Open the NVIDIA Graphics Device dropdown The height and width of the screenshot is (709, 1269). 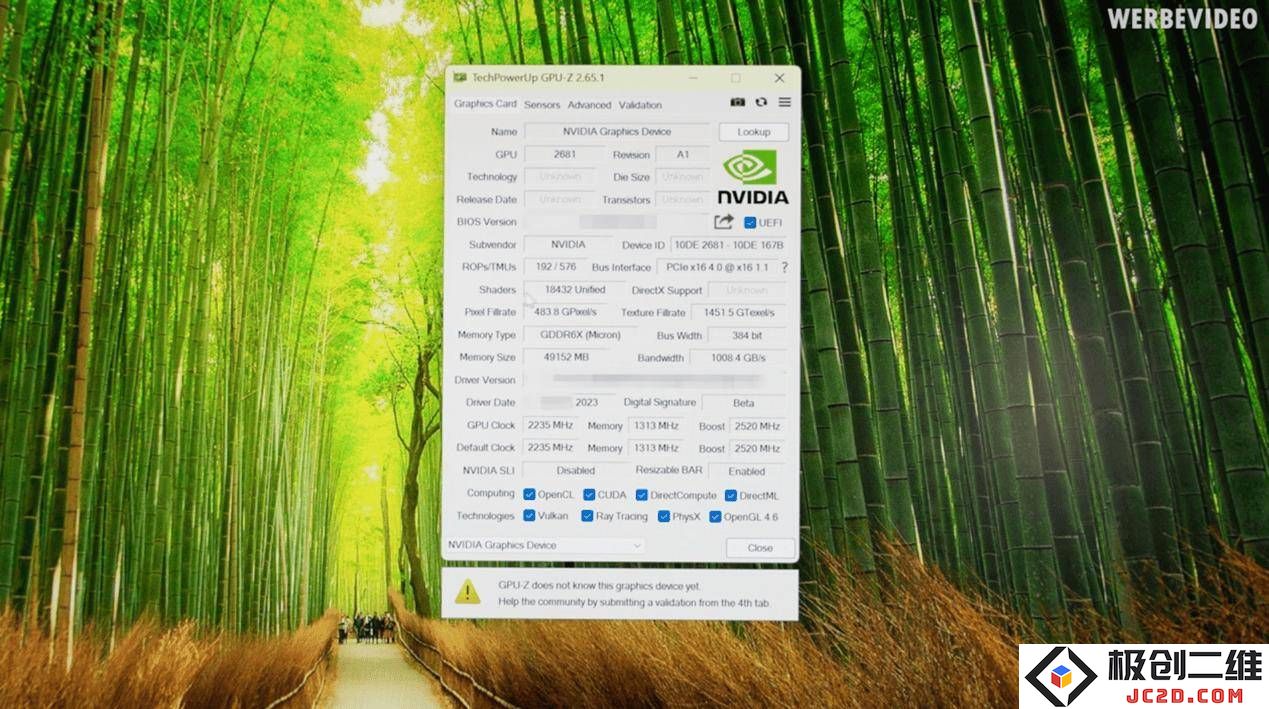pos(545,545)
